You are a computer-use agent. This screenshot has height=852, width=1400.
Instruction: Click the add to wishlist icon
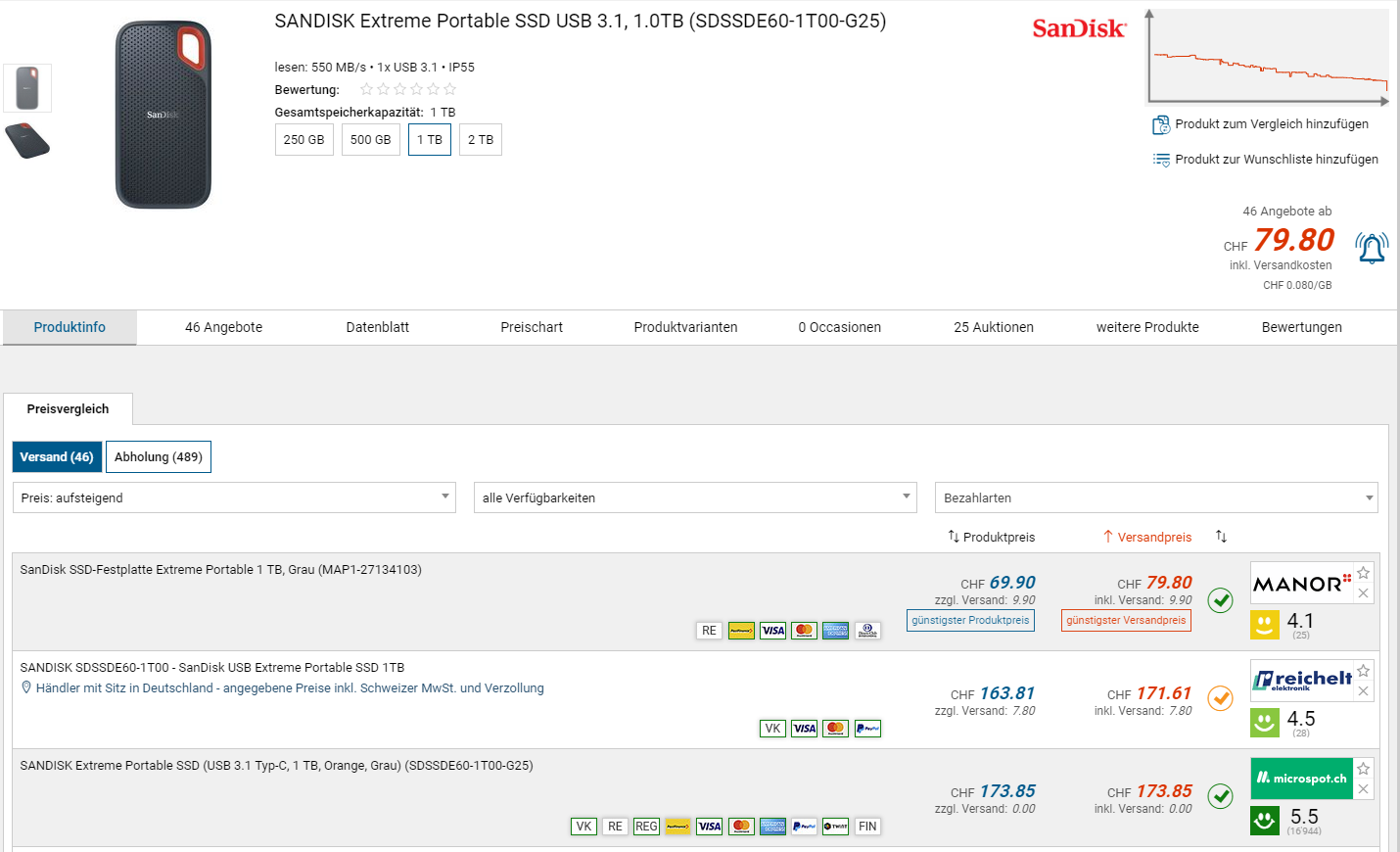(x=1161, y=160)
